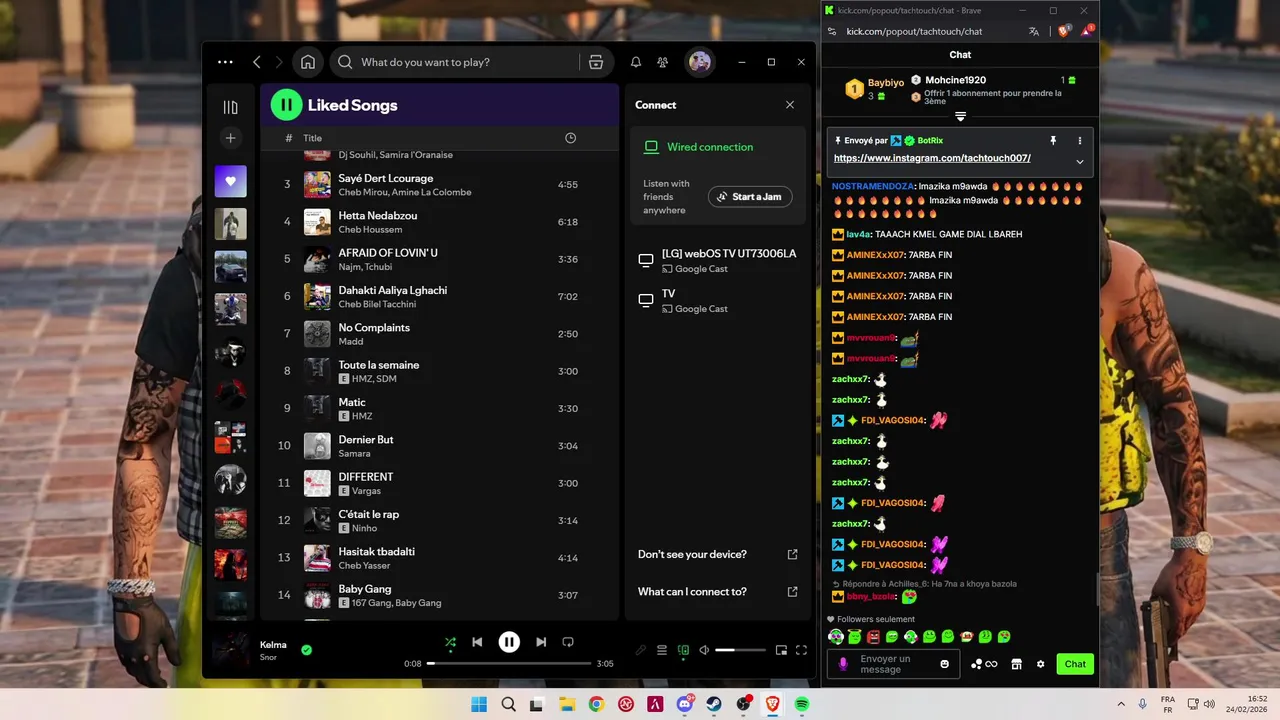Open Brave site settings icon in address bar

pos(832,31)
